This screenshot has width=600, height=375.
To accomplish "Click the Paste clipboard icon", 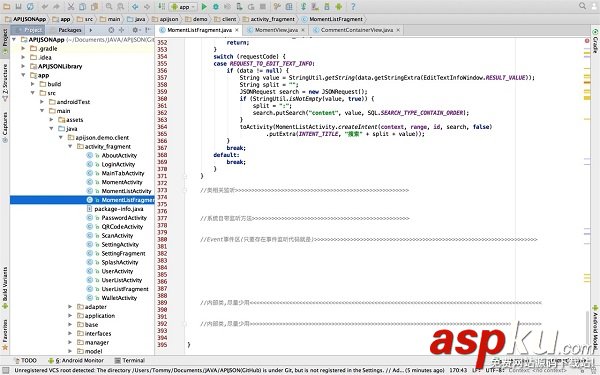I will coord(94,7).
